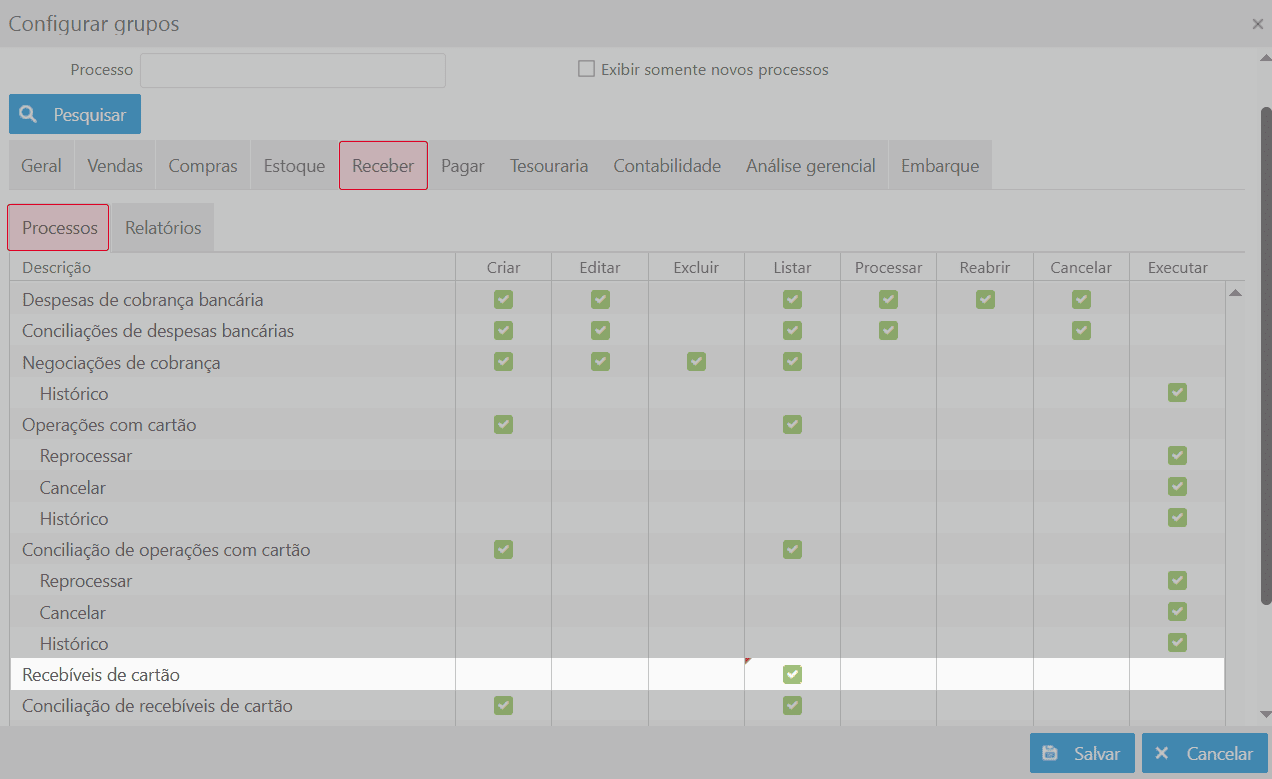Toggle Listar for Recebíveis de cartão
The height and width of the screenshot is (779, 1272).
[x=792, y=675]
